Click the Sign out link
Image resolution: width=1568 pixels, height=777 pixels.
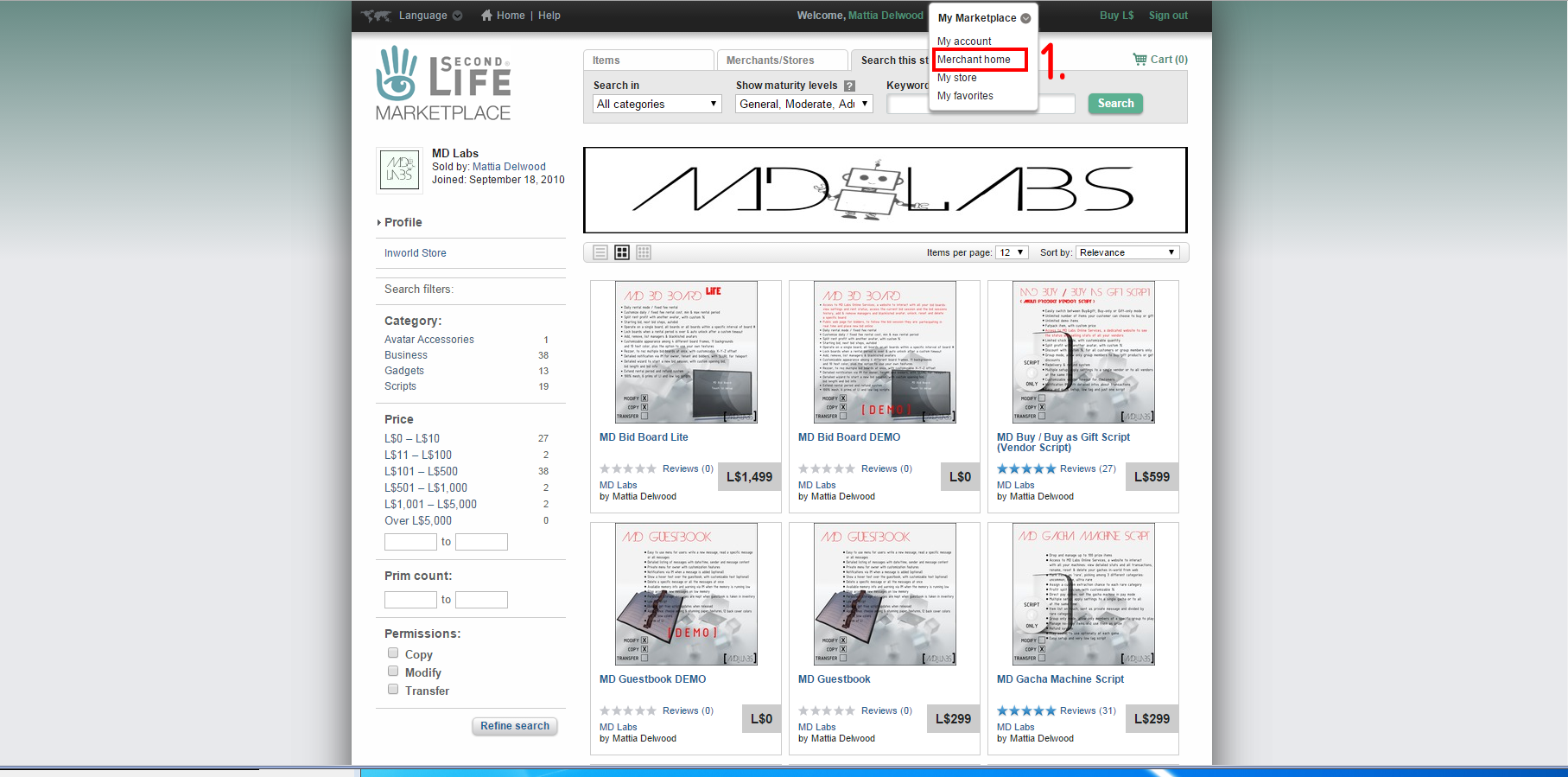coord(1168,16)
